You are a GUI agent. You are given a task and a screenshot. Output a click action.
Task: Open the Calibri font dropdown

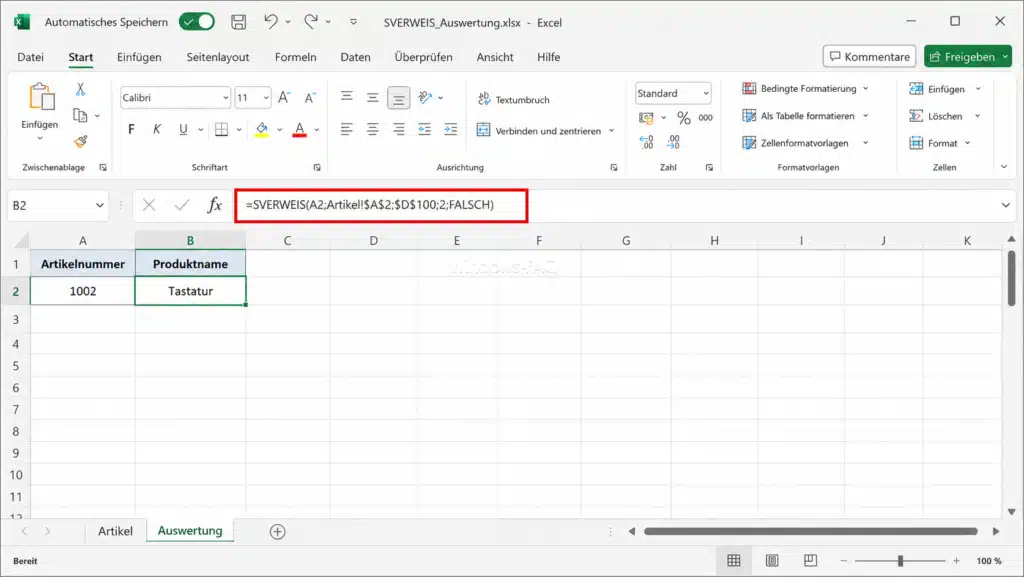[x=225, y=98]
